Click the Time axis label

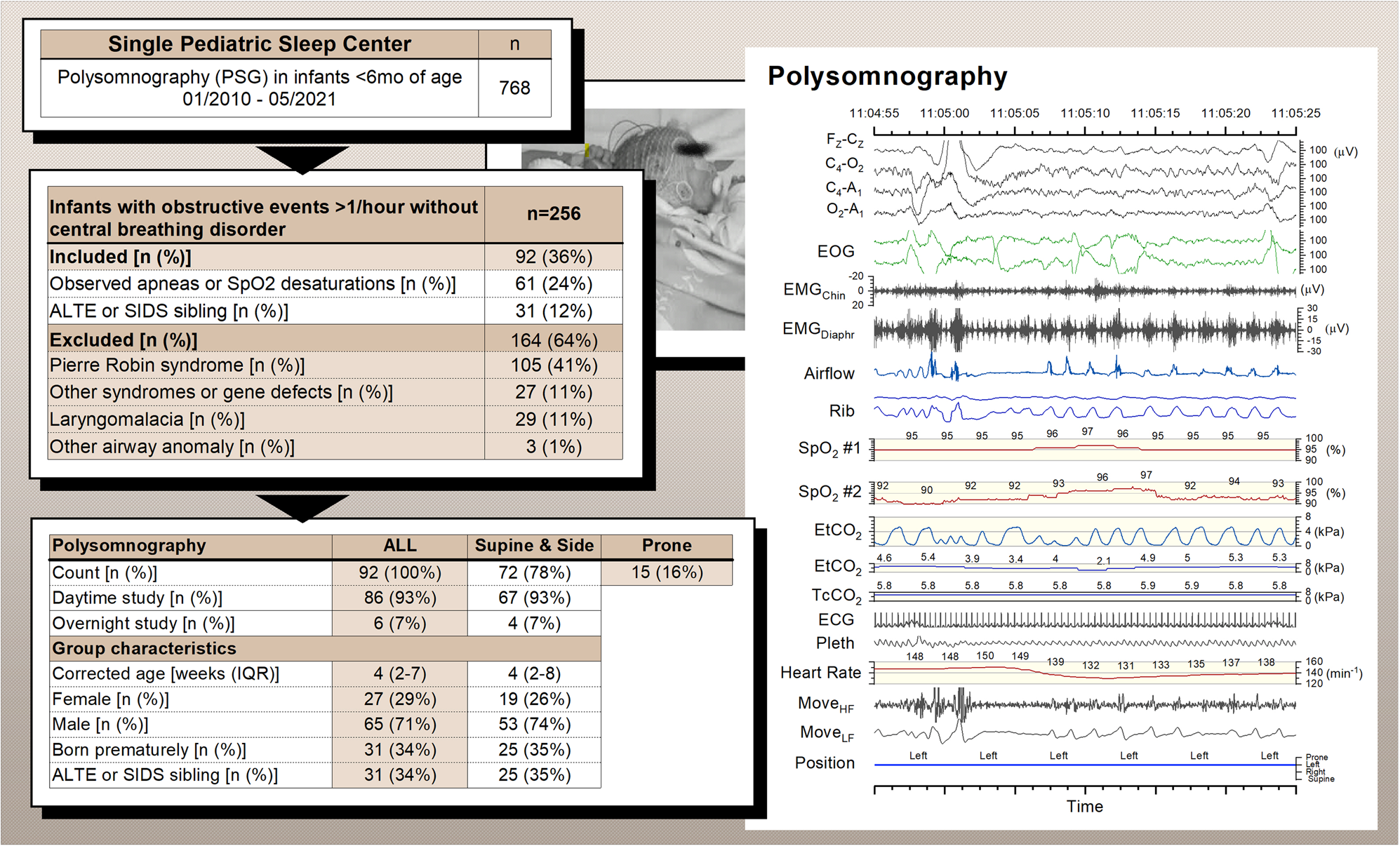click(x=1084, y=807)
